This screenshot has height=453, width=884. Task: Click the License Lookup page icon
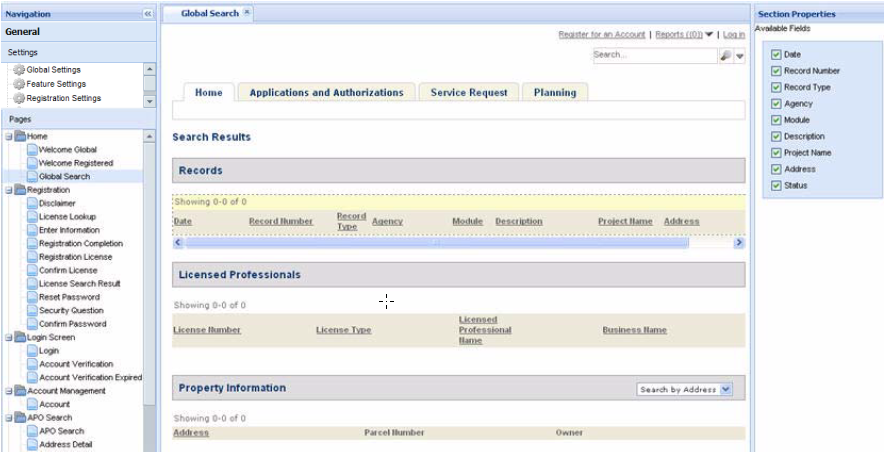click(32, 217)
